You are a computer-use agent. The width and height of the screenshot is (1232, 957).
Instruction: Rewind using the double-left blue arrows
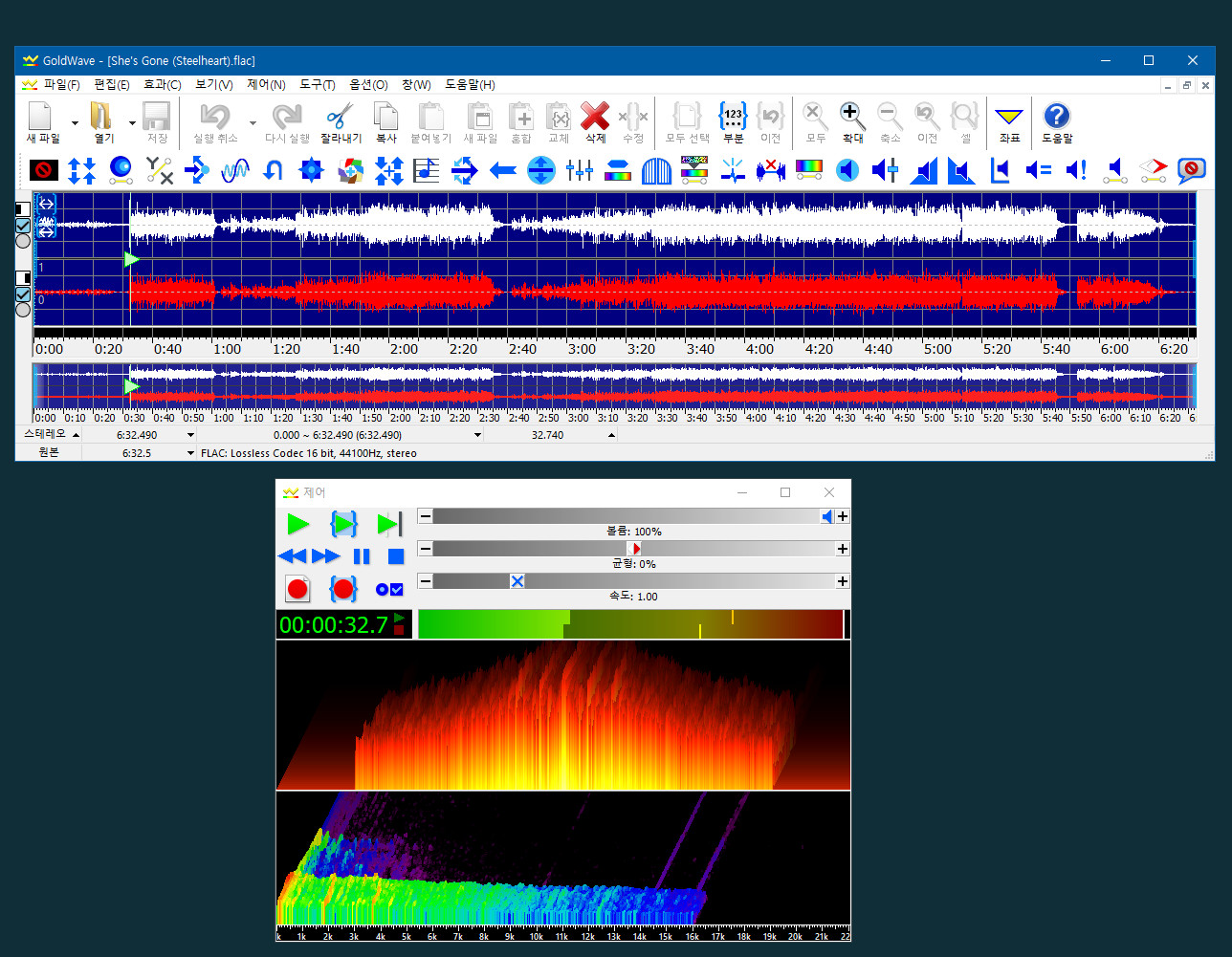pos(292,556)
